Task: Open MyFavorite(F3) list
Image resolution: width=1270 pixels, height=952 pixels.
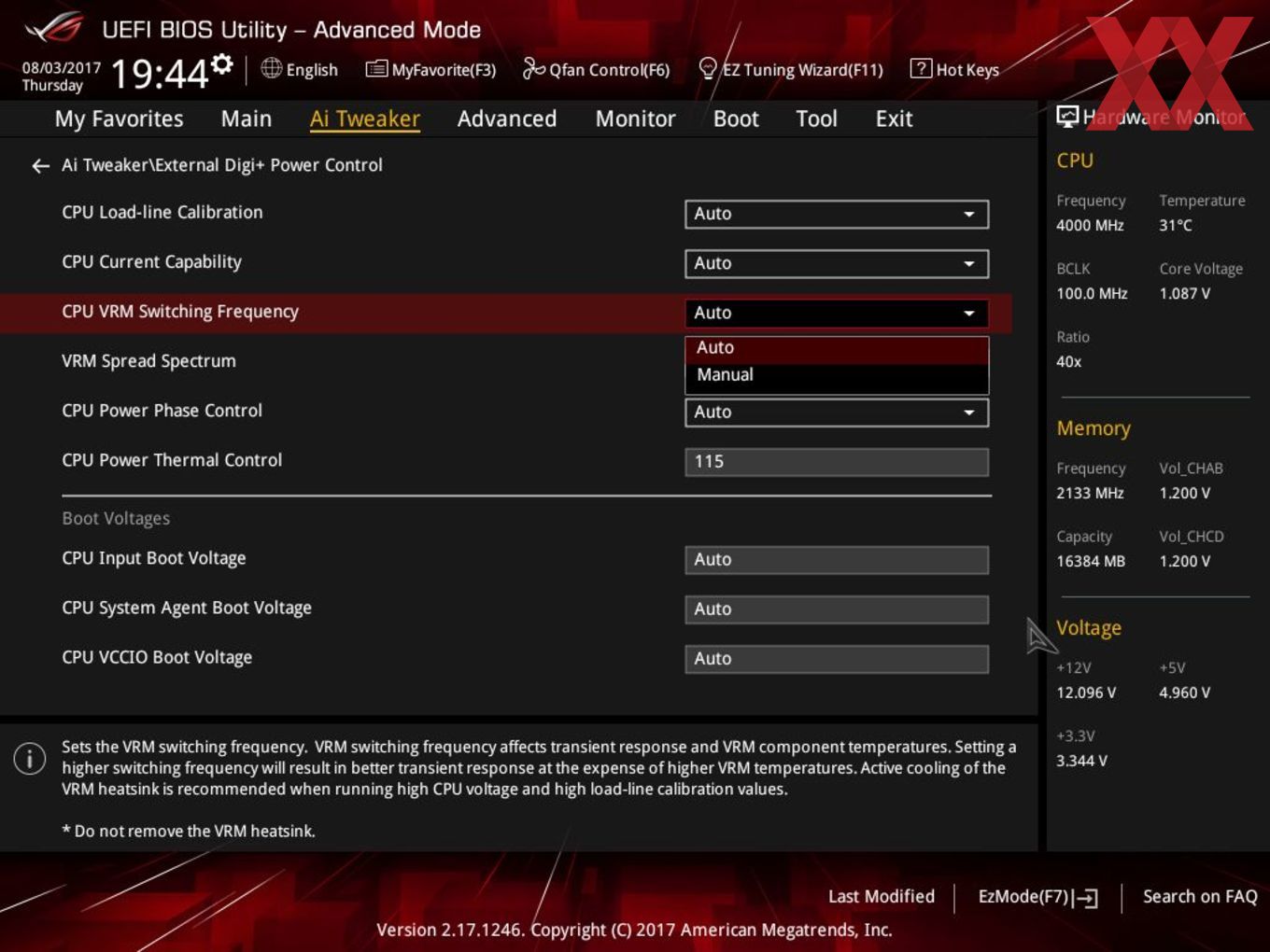Action: tap(430, 69)
